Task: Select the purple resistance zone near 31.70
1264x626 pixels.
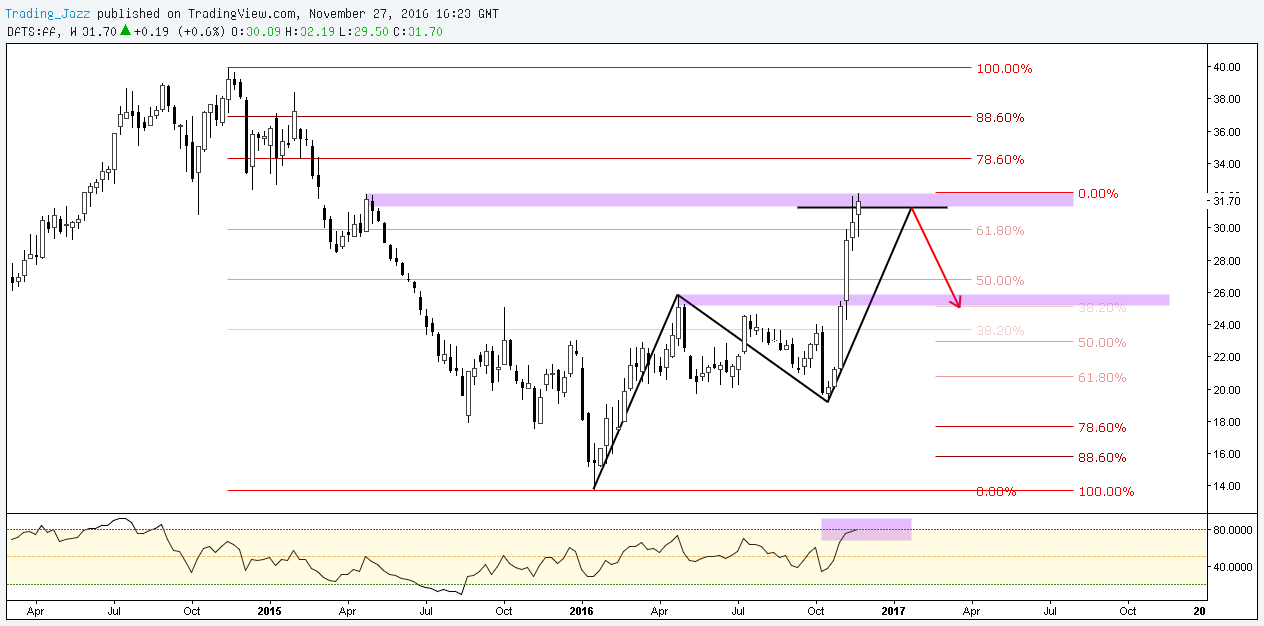Action: pos(720,200)
